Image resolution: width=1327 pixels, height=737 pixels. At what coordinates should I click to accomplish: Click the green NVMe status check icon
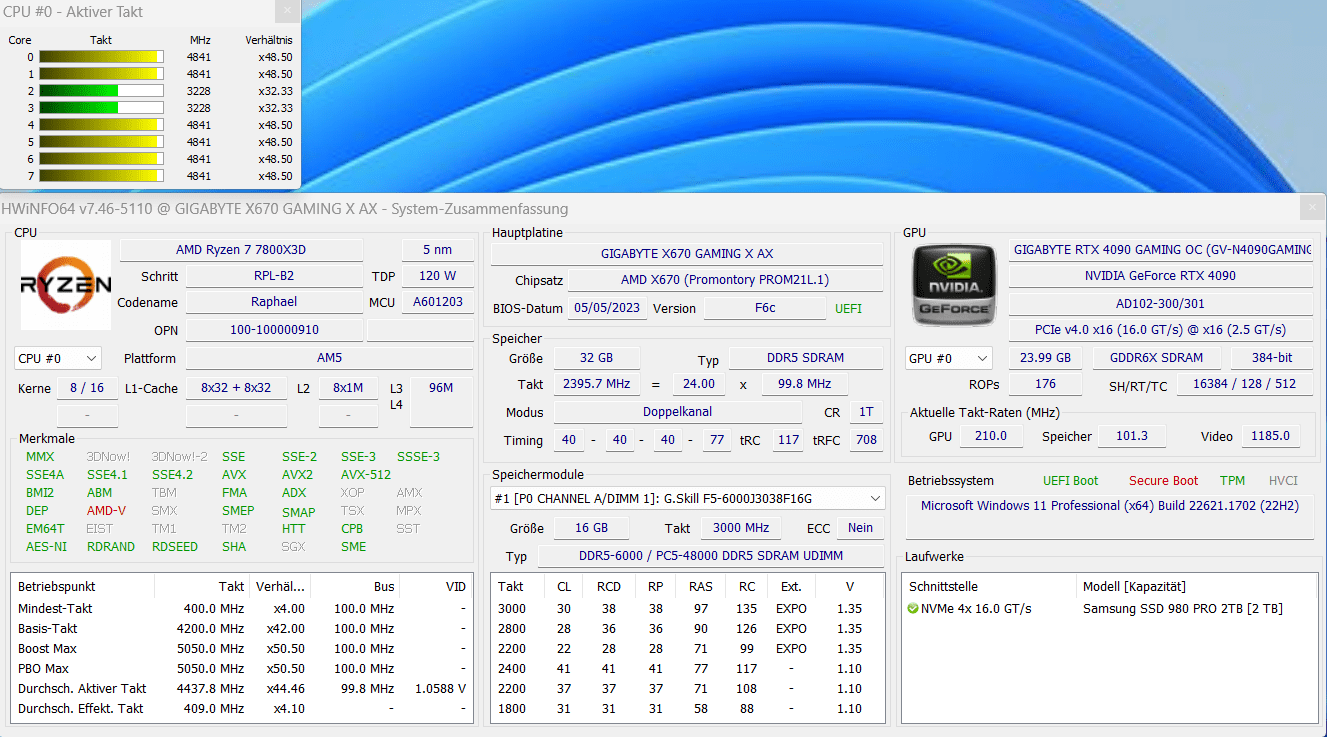coord(913,608)
